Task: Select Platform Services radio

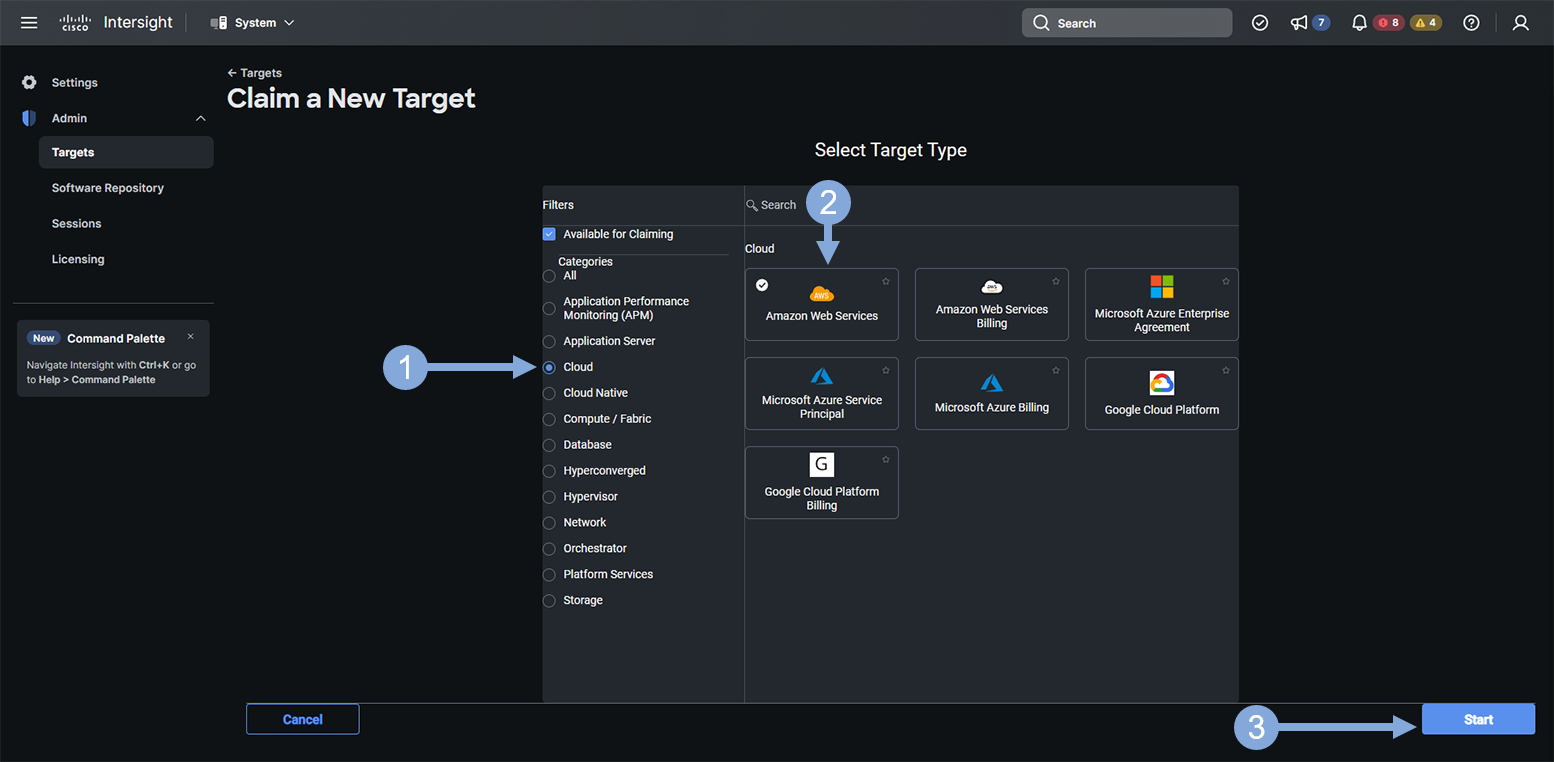Action: (549, 575)
